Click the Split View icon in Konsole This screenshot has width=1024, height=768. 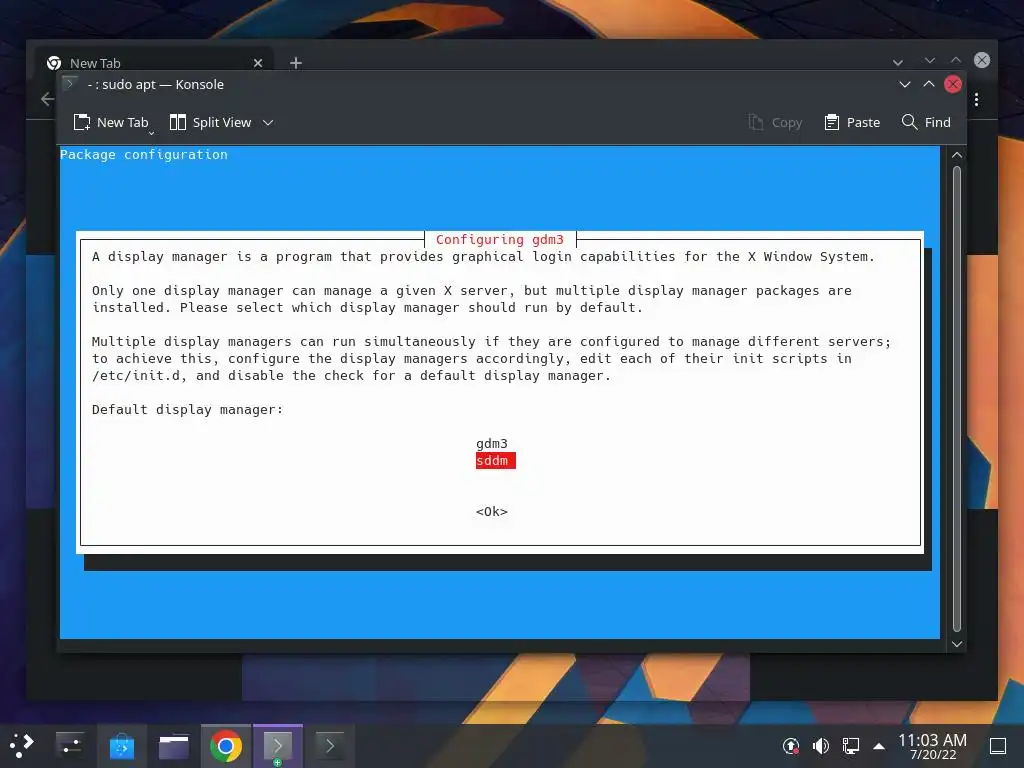tap(178, 122)
